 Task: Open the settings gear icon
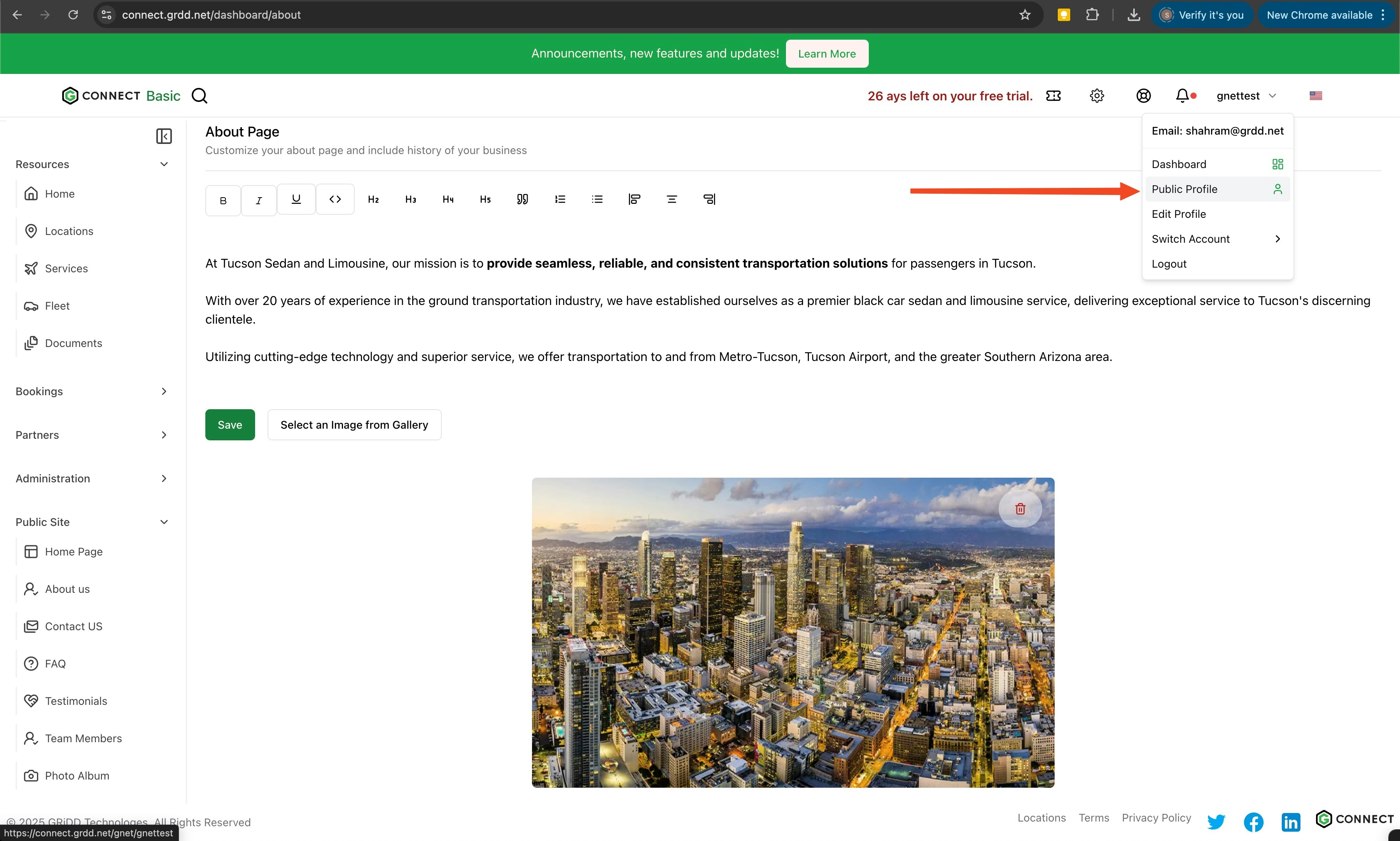(1097, 96)
